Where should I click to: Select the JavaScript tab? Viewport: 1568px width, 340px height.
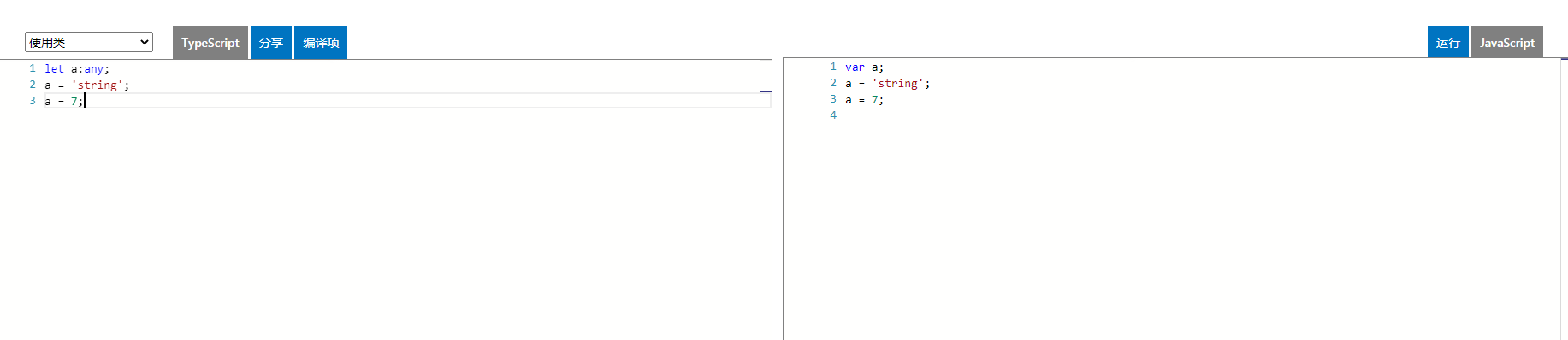[x=1507, y=42]
